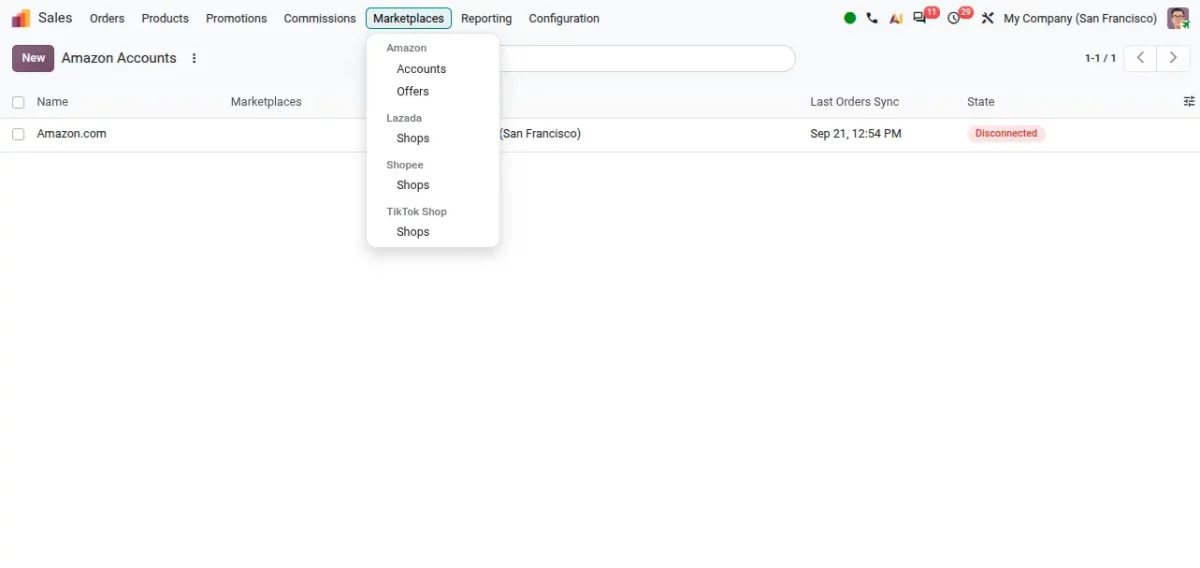Sort by Name column header

[x=52, y=102]
